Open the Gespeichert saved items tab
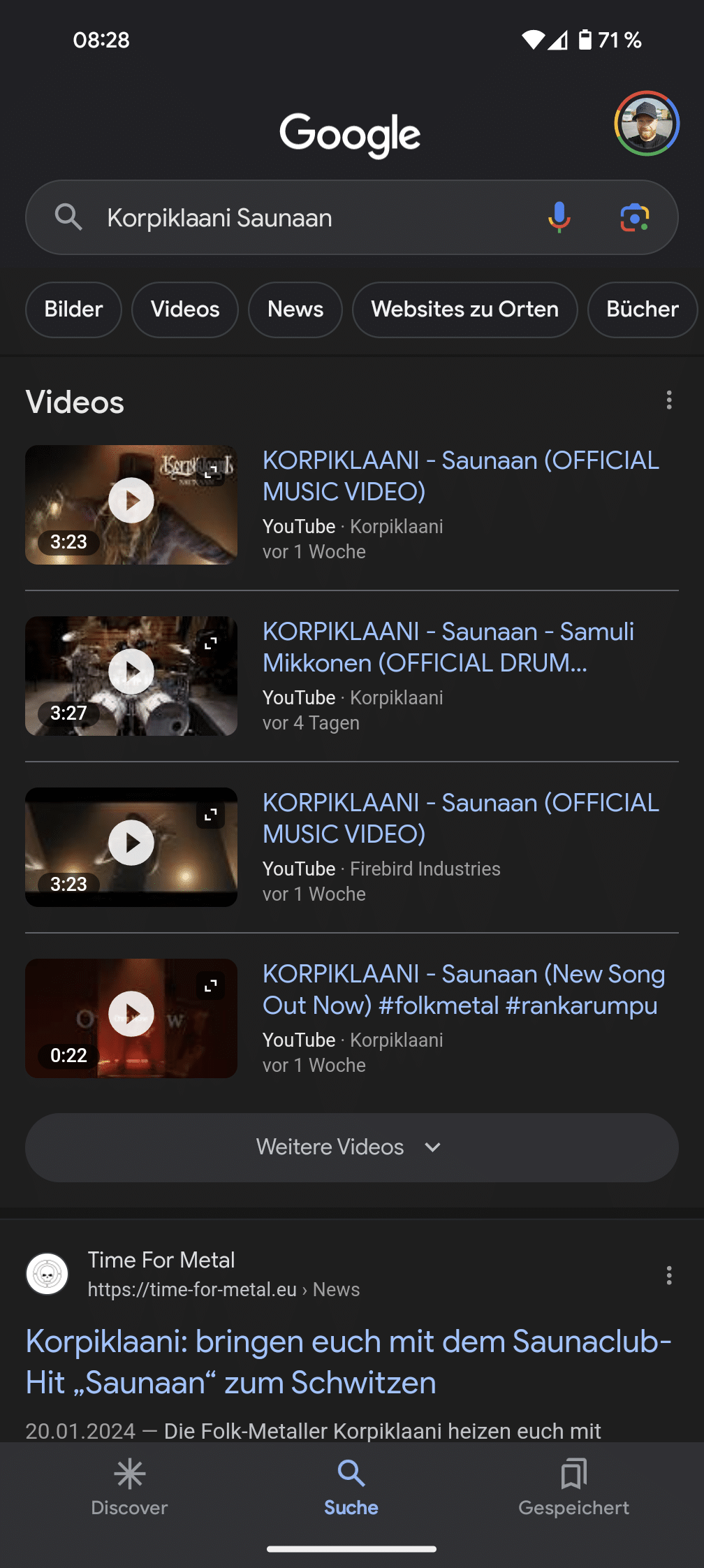 (573, 1488)
